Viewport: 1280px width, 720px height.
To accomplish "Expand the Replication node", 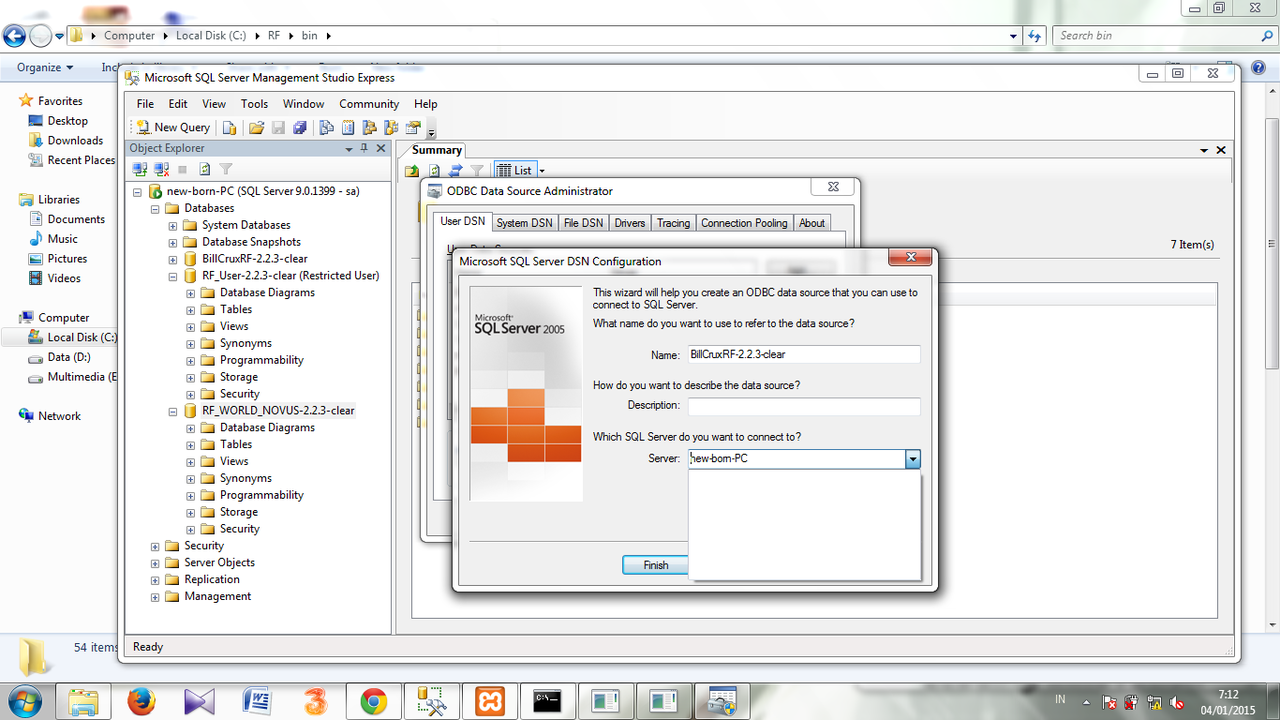I will (155, 580).
